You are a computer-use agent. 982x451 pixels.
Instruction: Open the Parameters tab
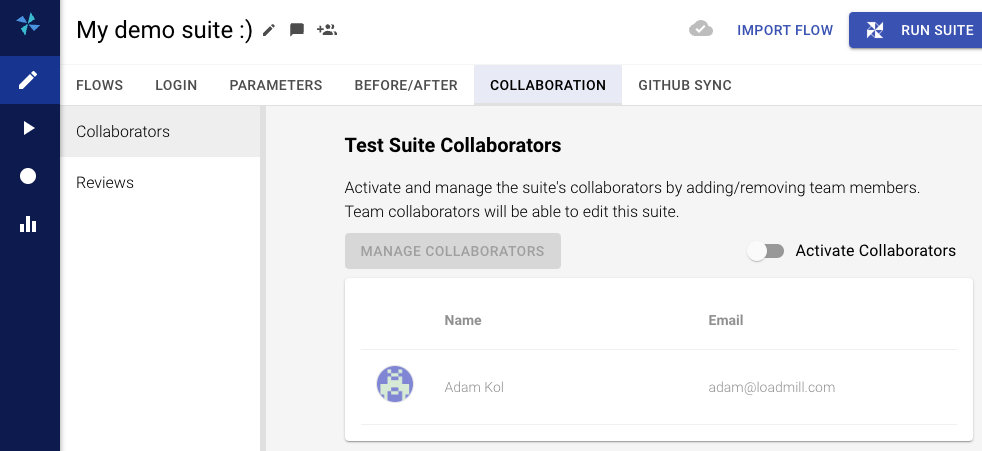point(276,85)
